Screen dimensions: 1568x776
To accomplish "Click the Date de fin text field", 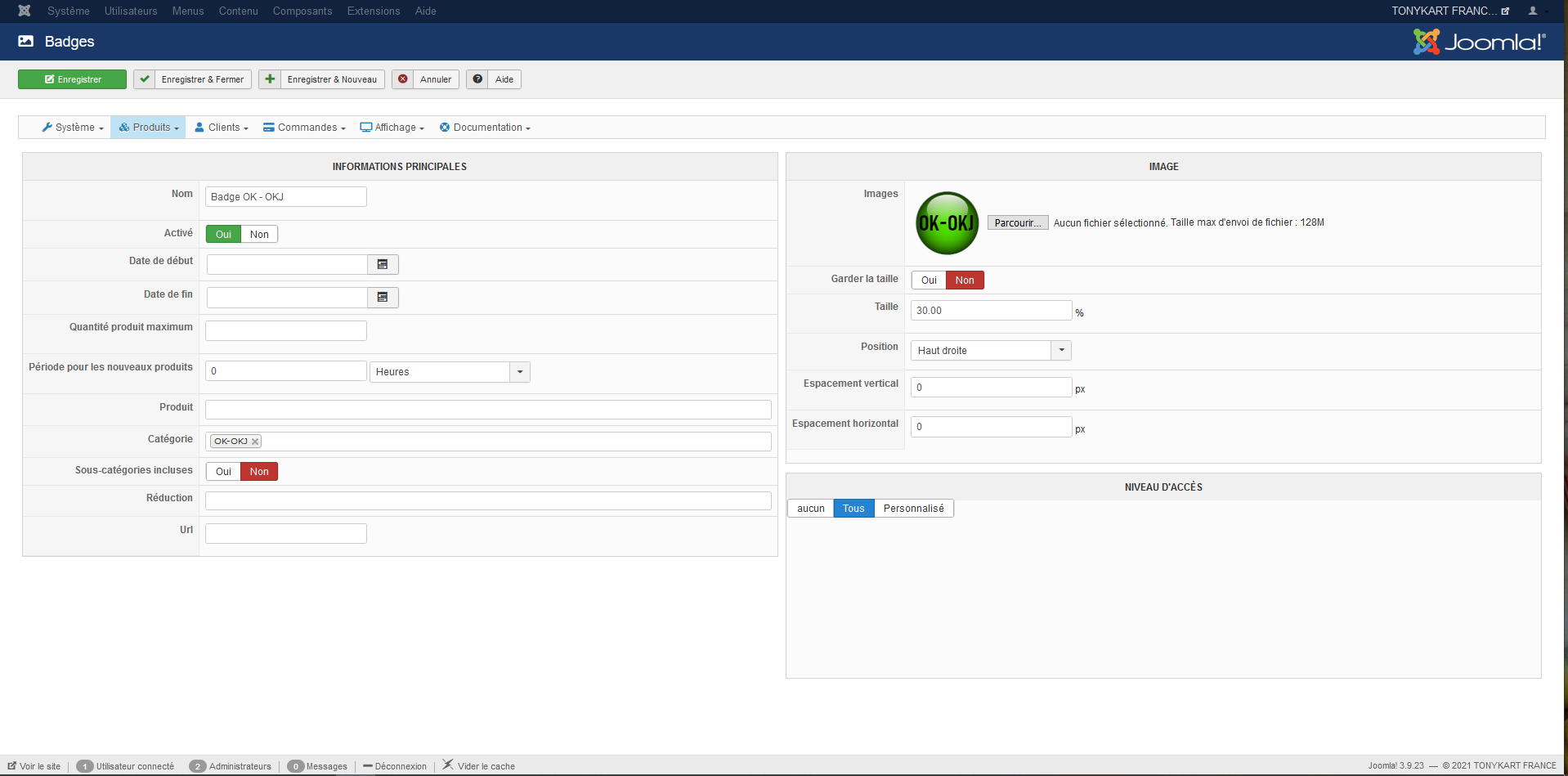I will coord(287,297).
